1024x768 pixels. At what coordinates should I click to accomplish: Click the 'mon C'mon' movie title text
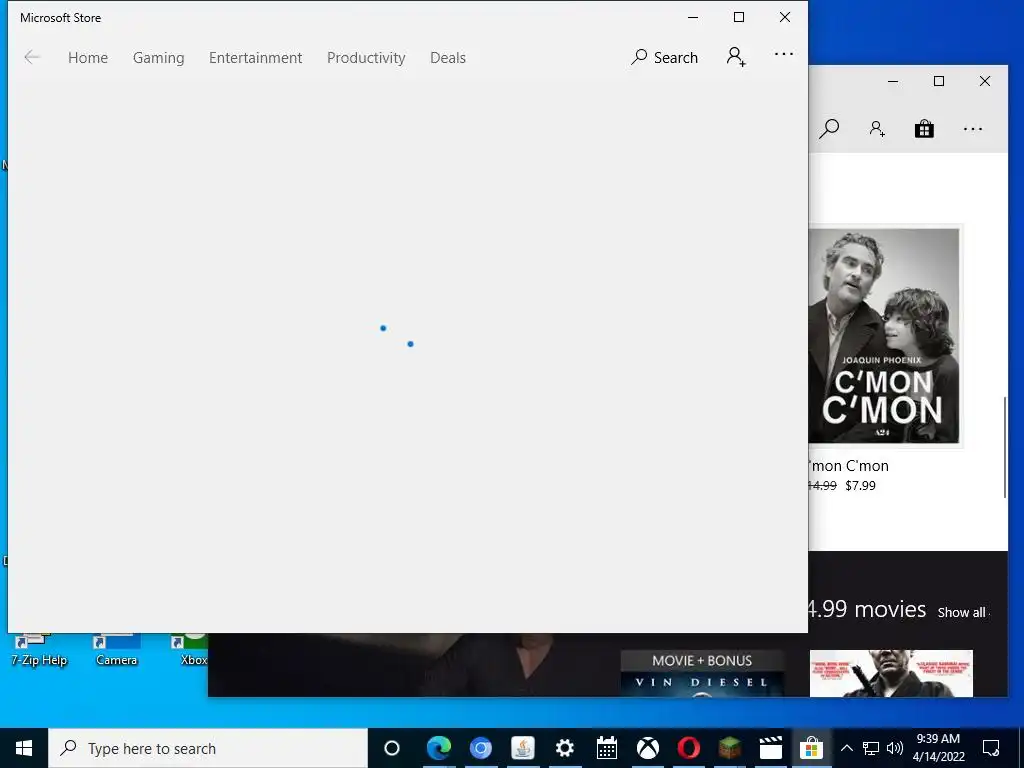point(849,466)
